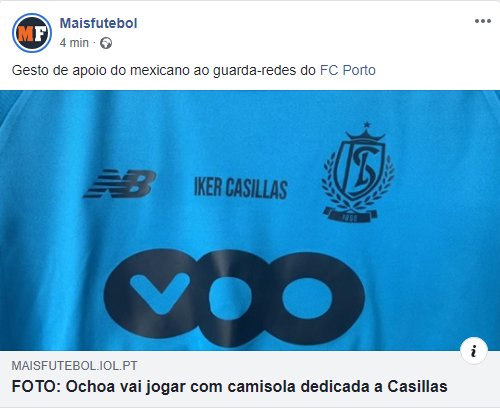Click the star above the crest crown
Viewport: 500px width, 409px height.
pyautogui.click(x=367, y=125)
